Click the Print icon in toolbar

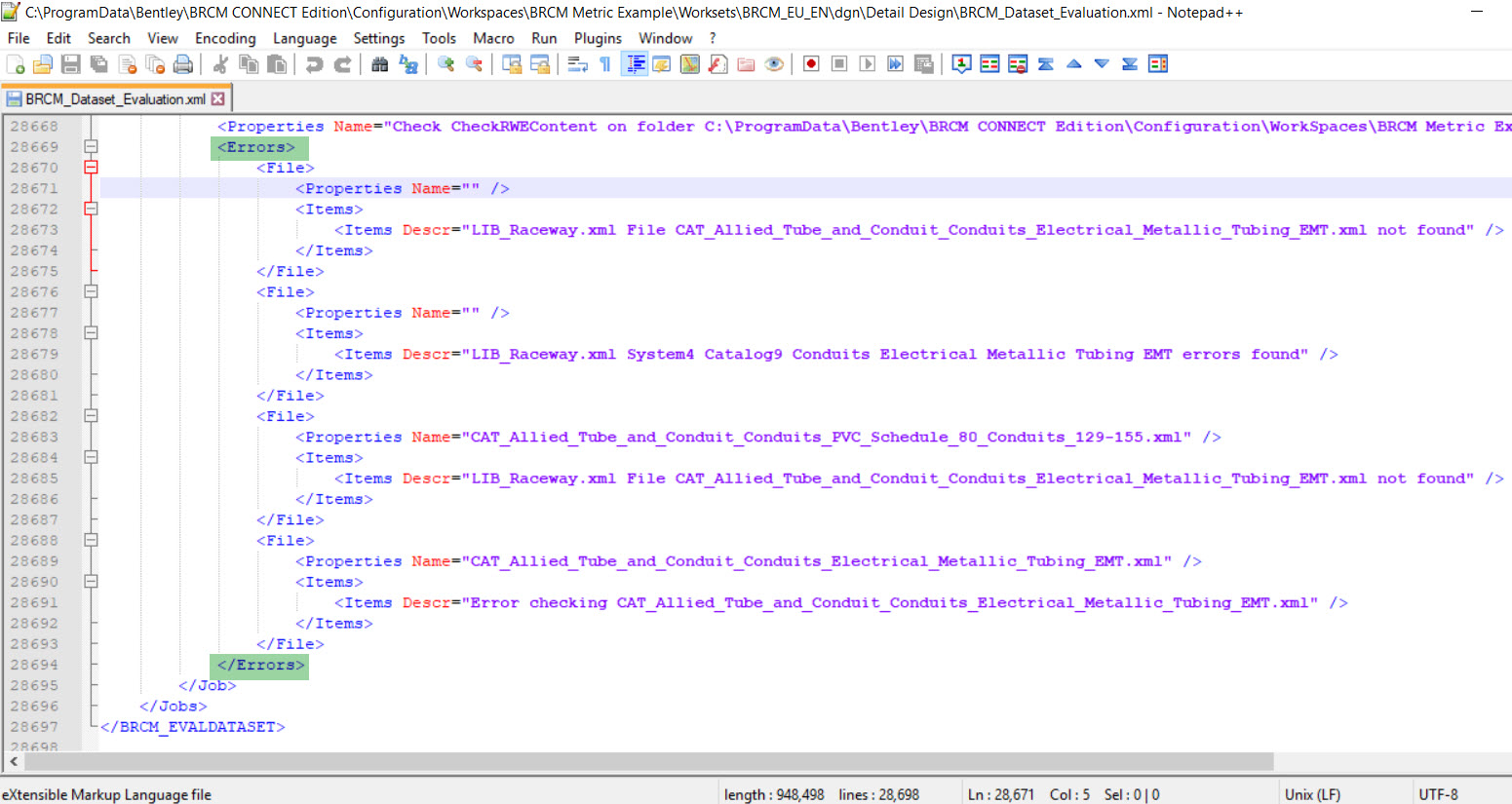tap(182, 64)
